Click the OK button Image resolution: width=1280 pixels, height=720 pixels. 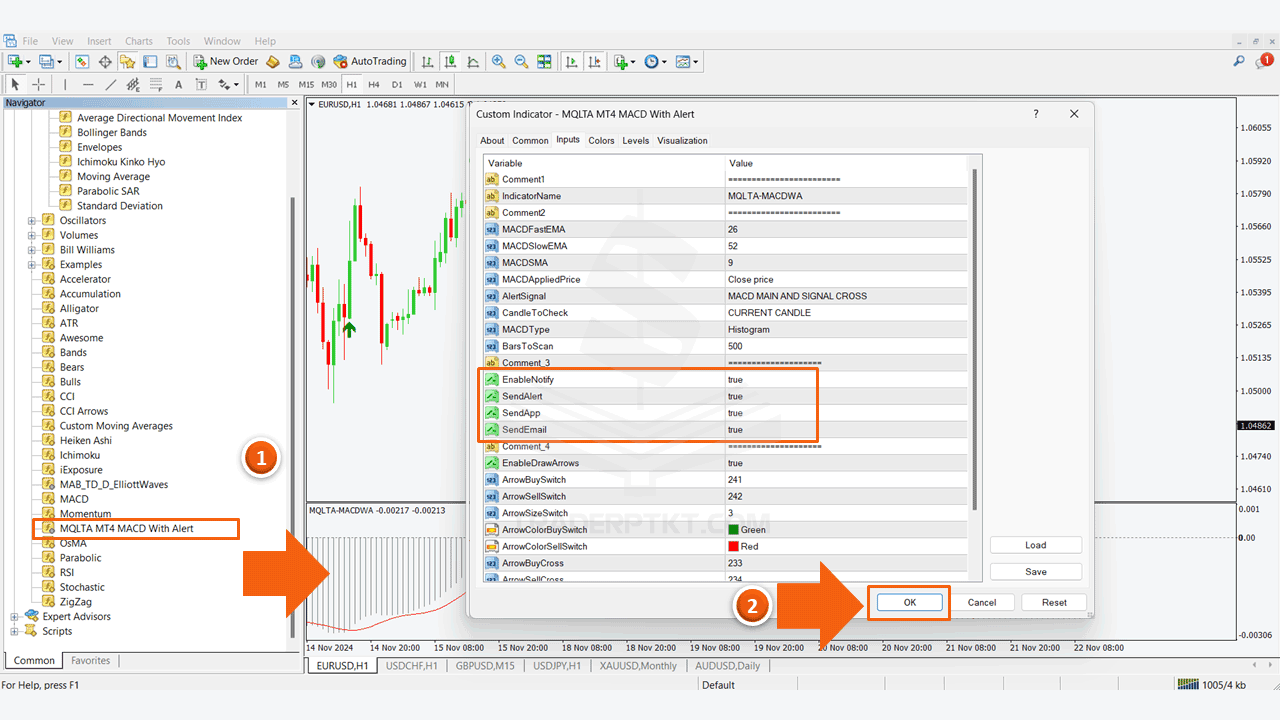pyautogui.click(x=909, y=602)
